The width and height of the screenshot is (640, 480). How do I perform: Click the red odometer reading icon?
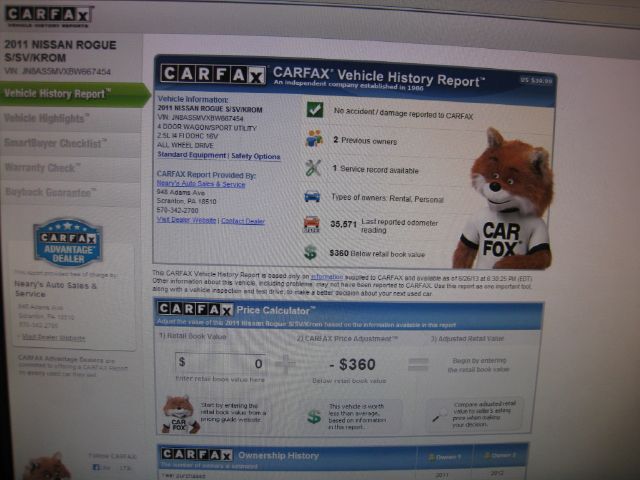point(311,225)
